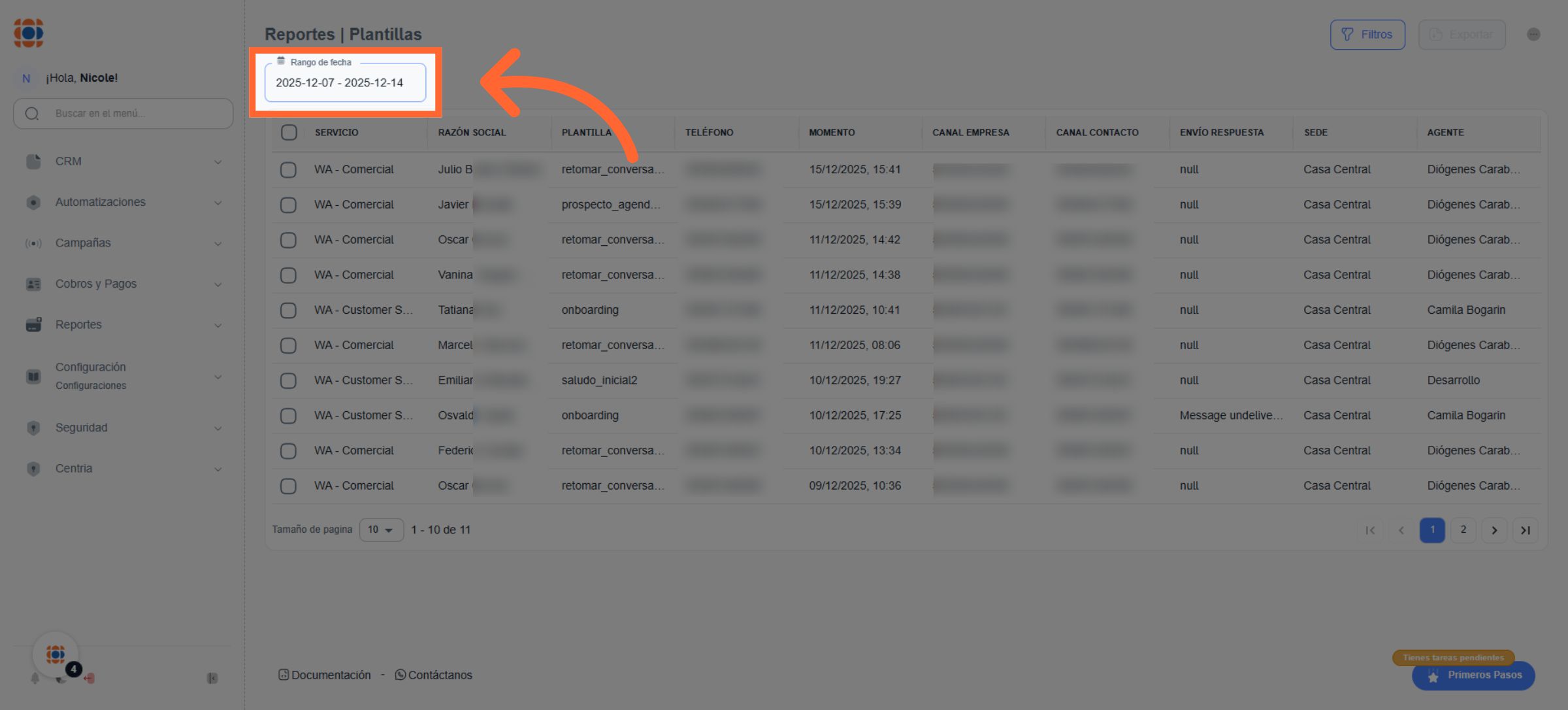Click the Rango de fecha date field
Screen dimensions: 1568x710
[x=345, y=83]
